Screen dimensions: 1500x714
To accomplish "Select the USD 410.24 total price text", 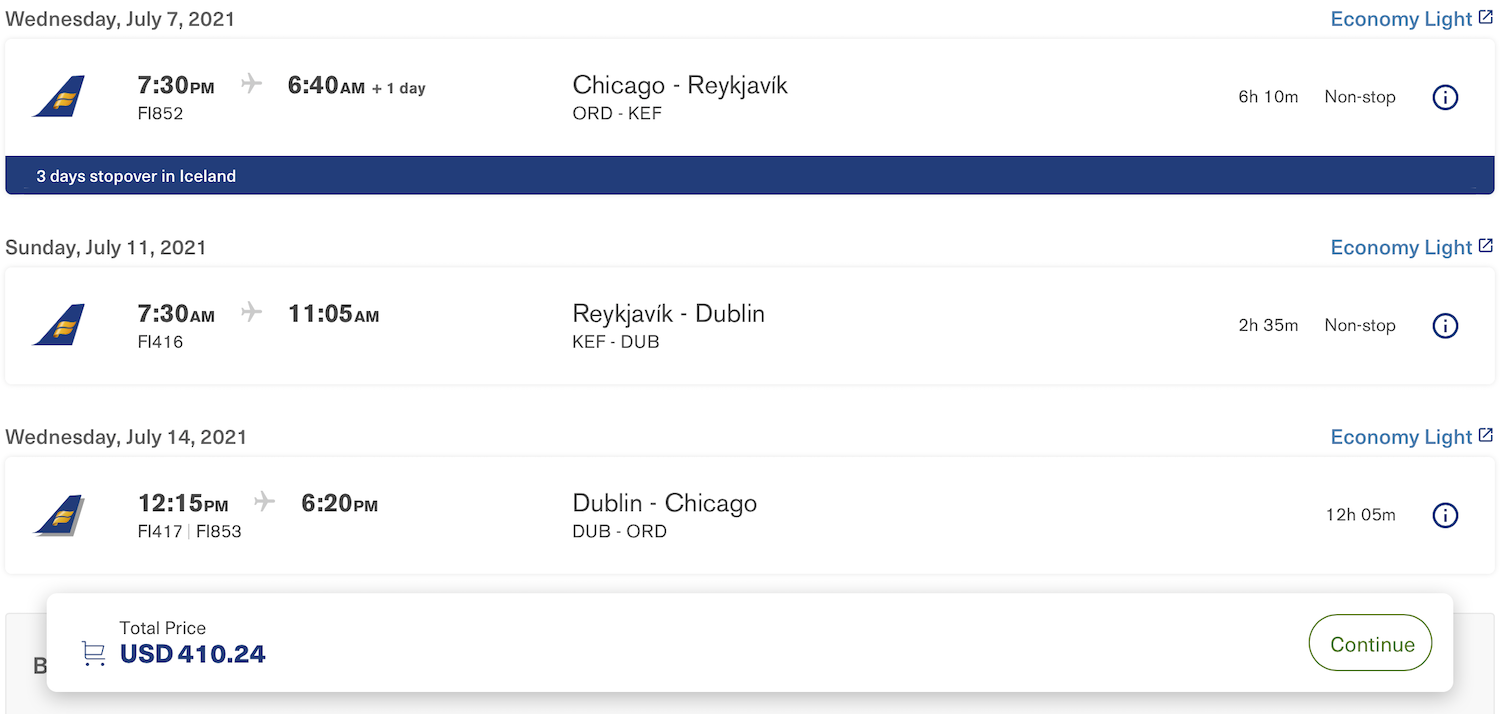I will tap(193, 653).
